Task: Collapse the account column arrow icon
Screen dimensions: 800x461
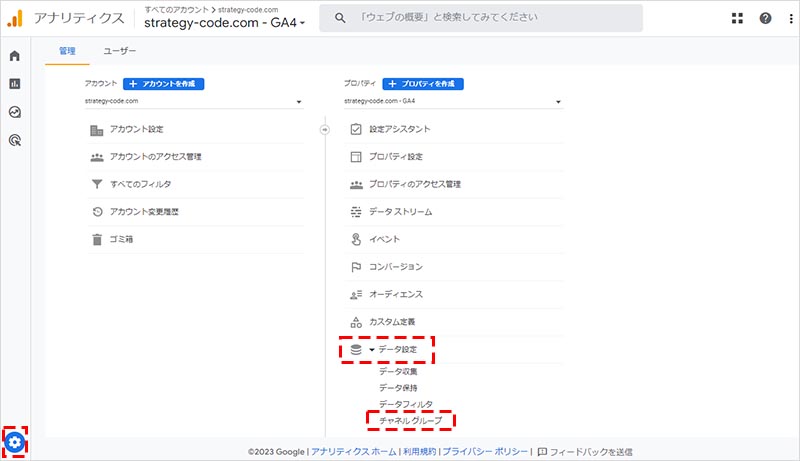Action: coord(323,129)
